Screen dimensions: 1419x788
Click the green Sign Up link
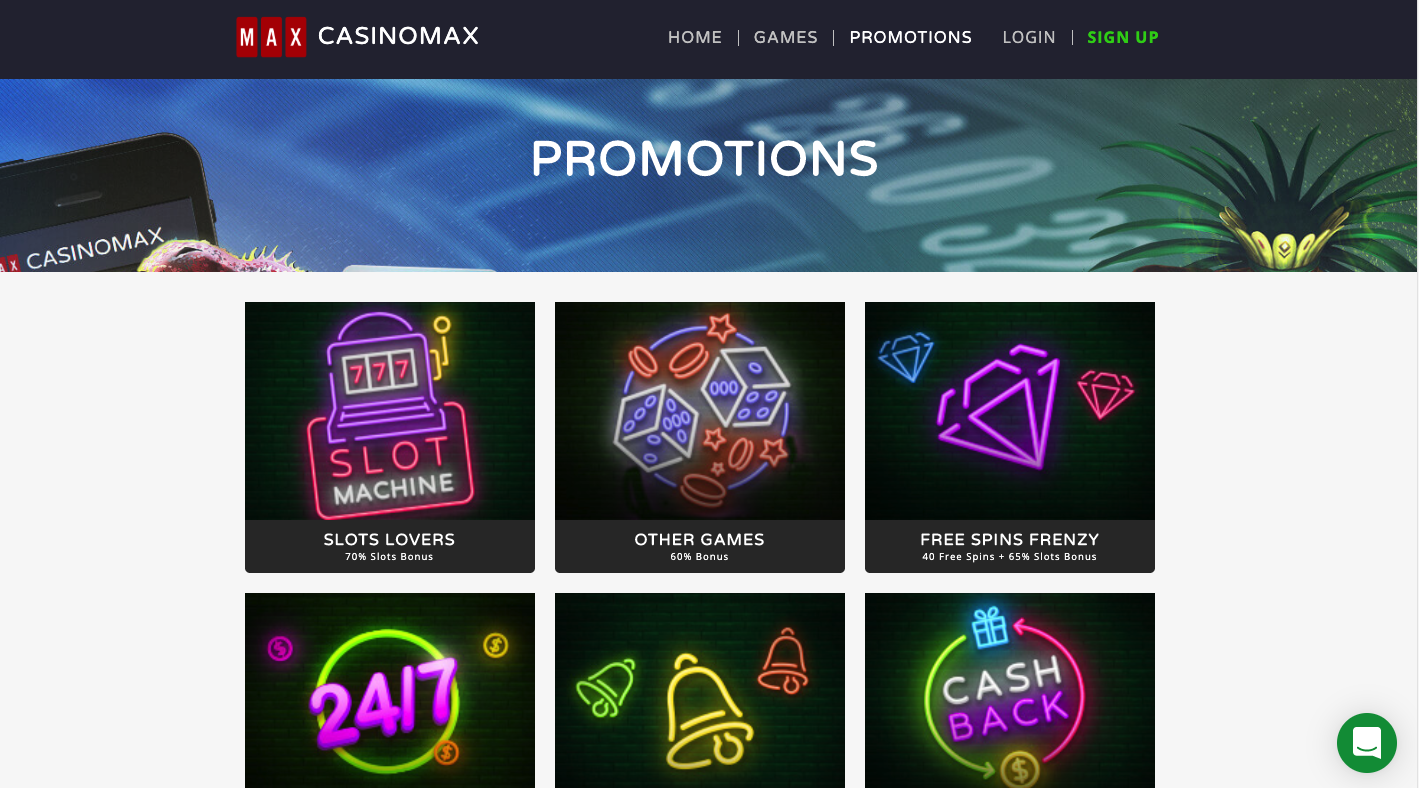(x=1123, y=37)
